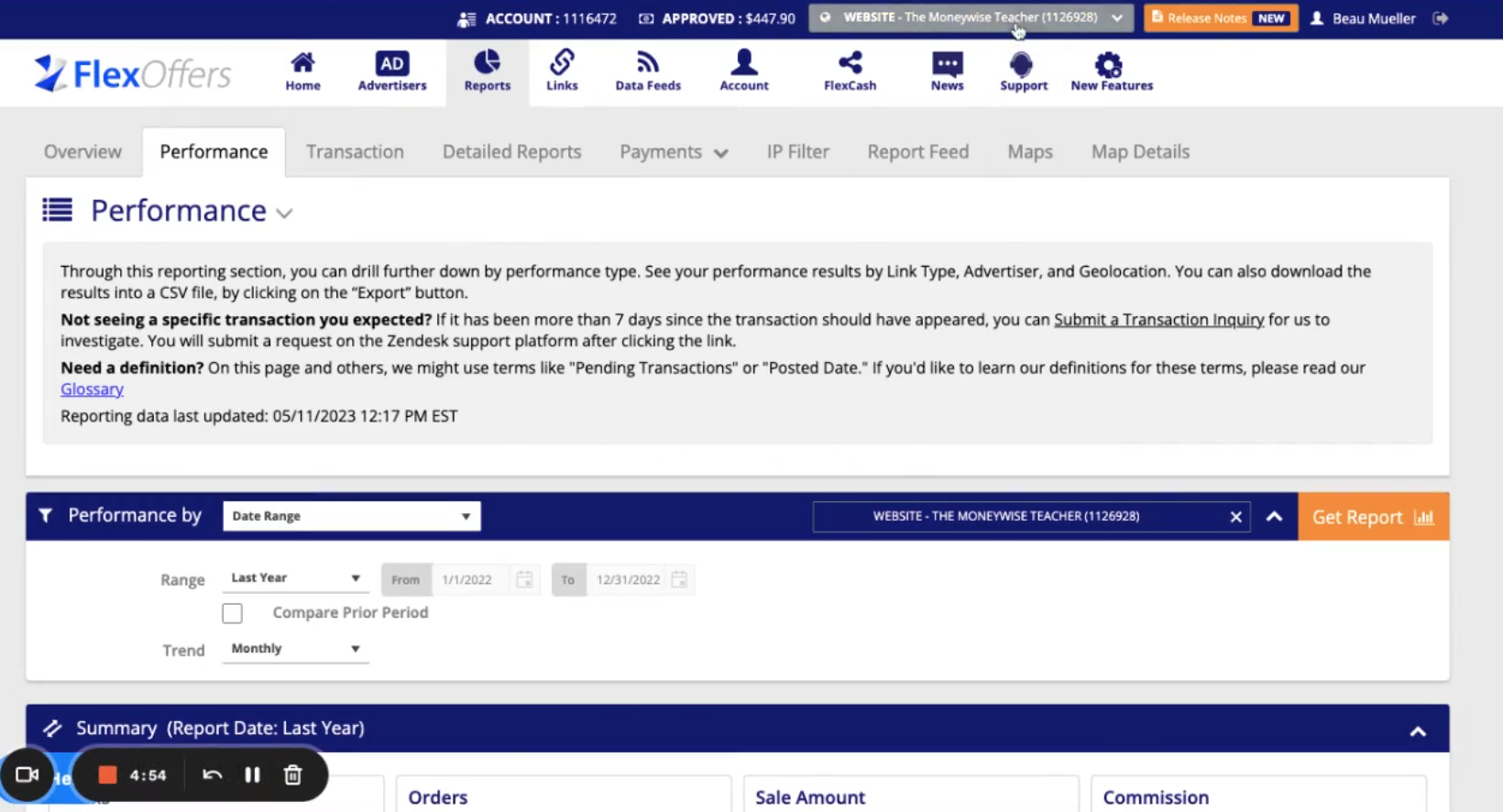The width and height of the screenshot is (1503, 812).
Task: Click the APPROVED : $447.90 text
Action: coord(729,18)
